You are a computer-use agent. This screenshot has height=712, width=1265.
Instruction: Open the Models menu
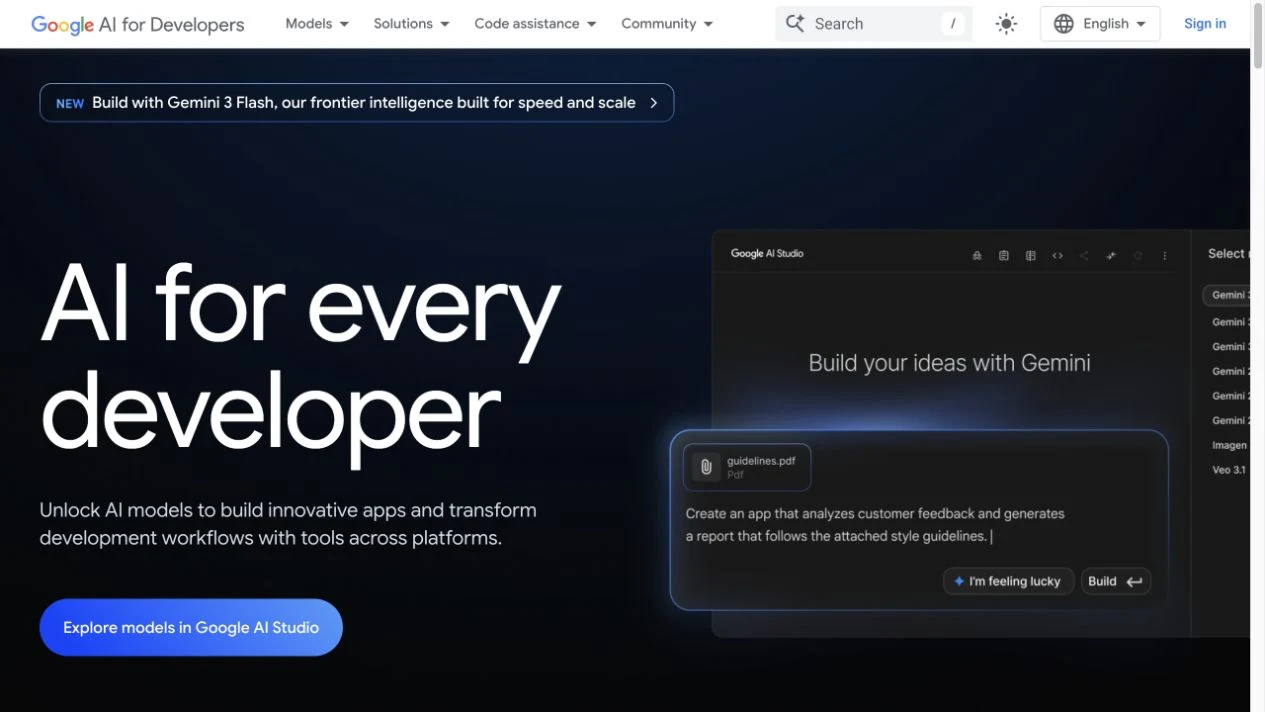tap(317, 23)
